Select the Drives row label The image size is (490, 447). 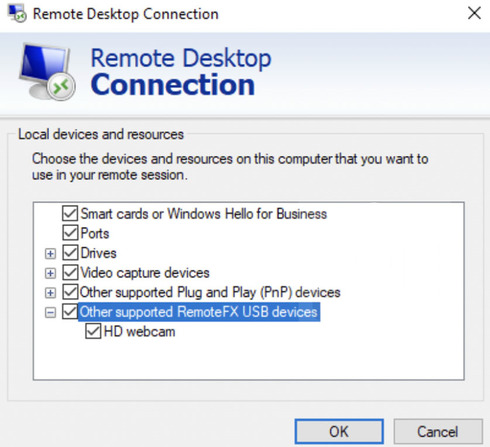pyautogui.click(x=99, y=253)
